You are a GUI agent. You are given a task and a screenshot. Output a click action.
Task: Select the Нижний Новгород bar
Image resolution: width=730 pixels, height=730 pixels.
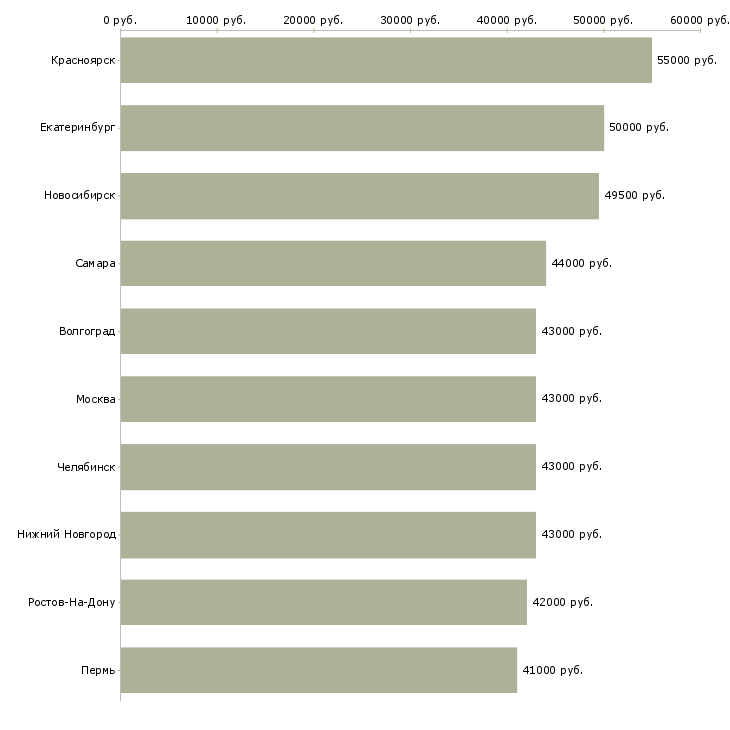click(328, 535)
